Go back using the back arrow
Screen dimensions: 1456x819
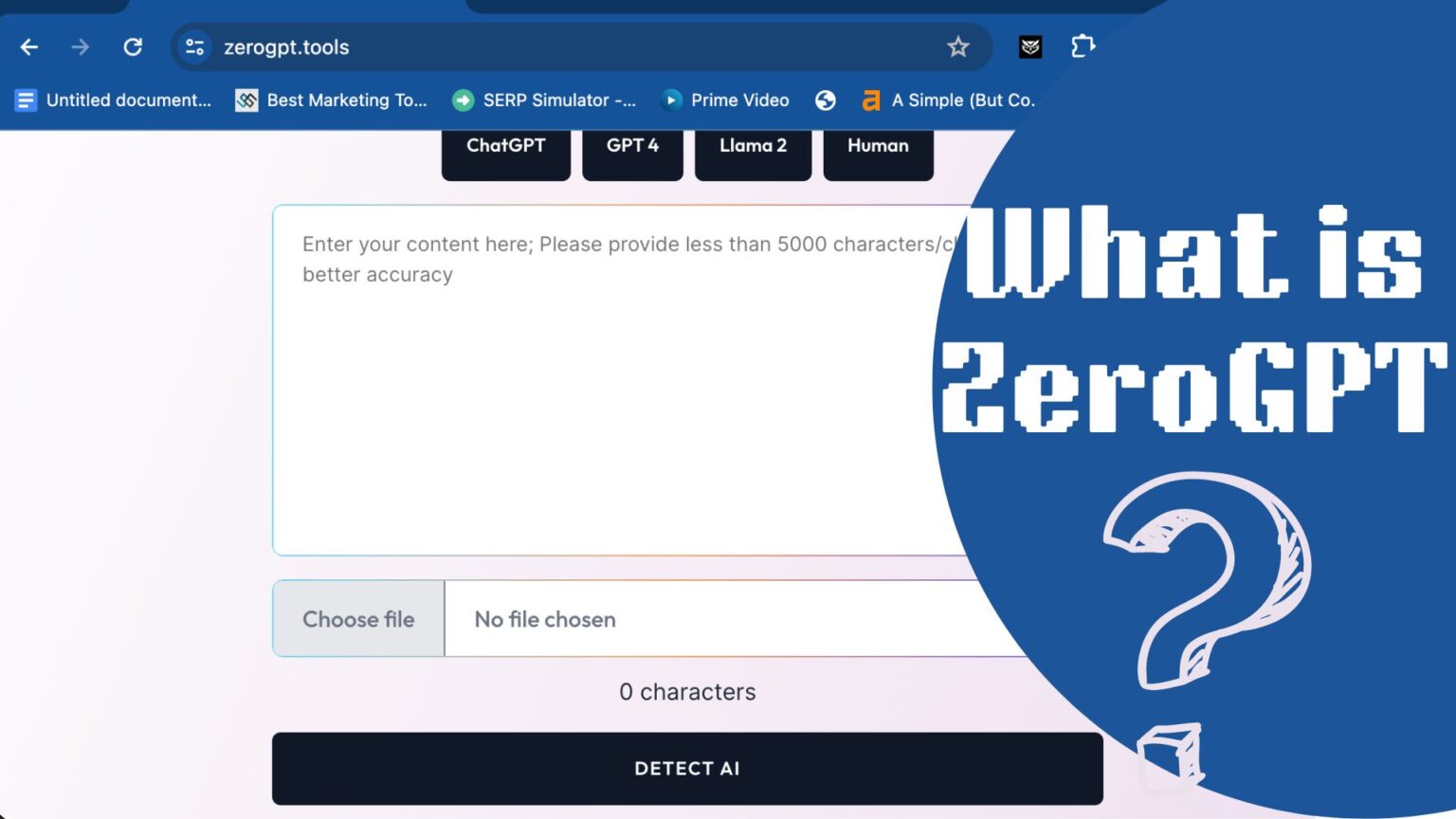29,46
